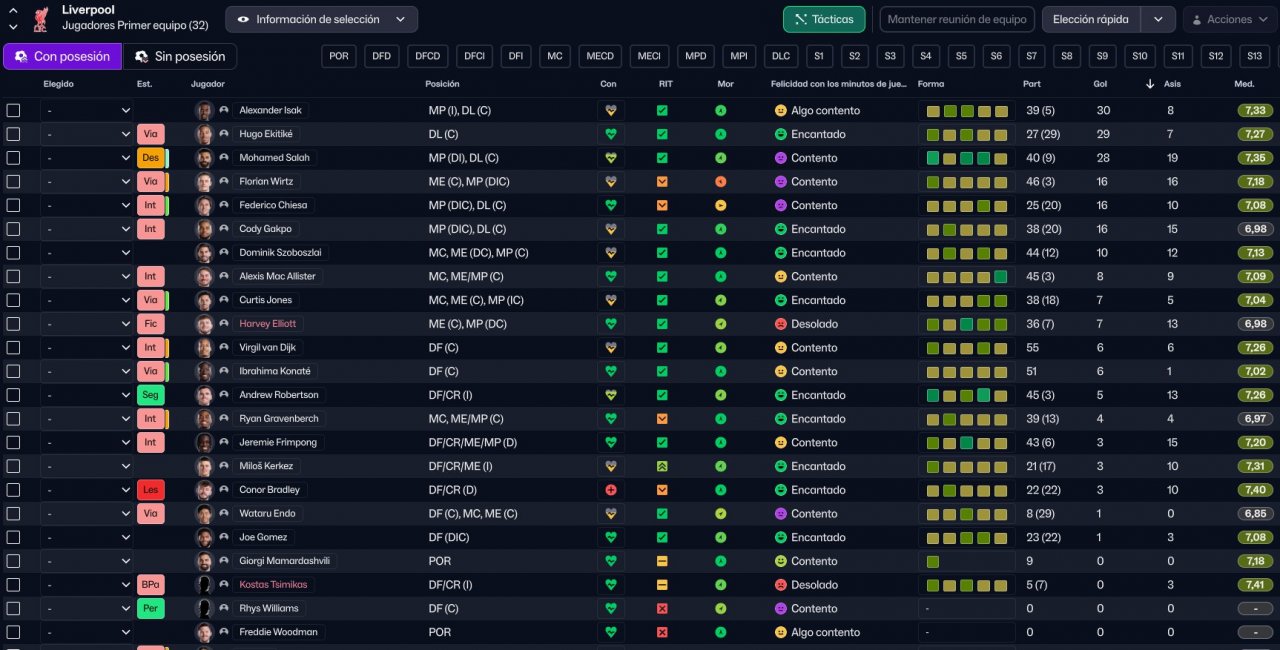1280x650 pixels.
Task: Click Miloš Kerkez's match sharpness icon
Action: pyautogui.click(x=662, y=466)
